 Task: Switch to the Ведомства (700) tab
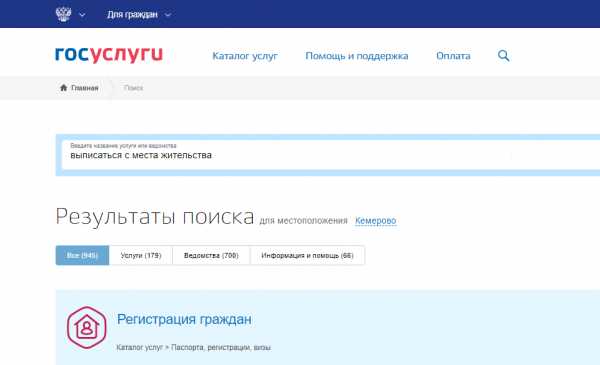tap(211, 255)
